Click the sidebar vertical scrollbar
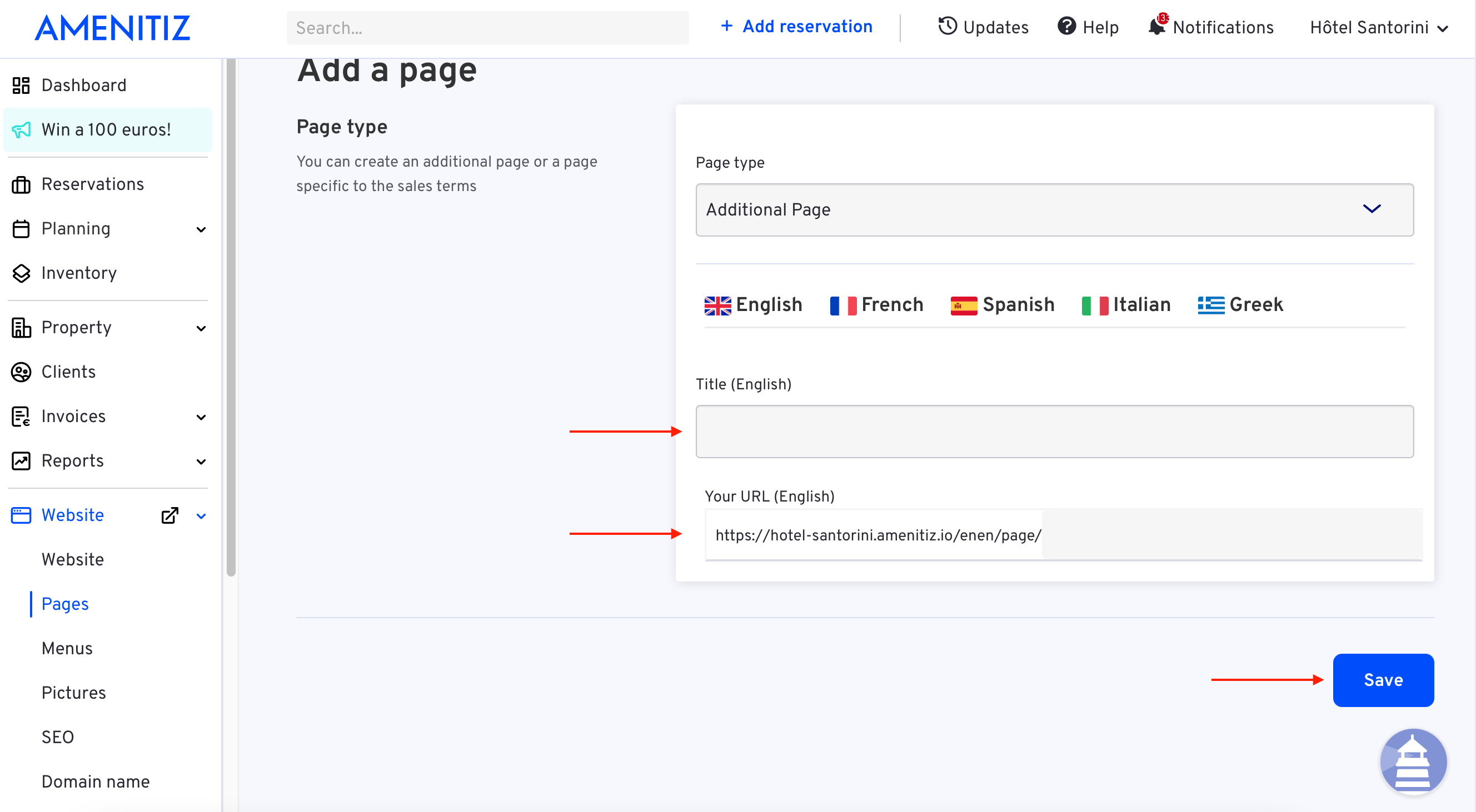The image size is (1476, 812). (x=231, y=318)
